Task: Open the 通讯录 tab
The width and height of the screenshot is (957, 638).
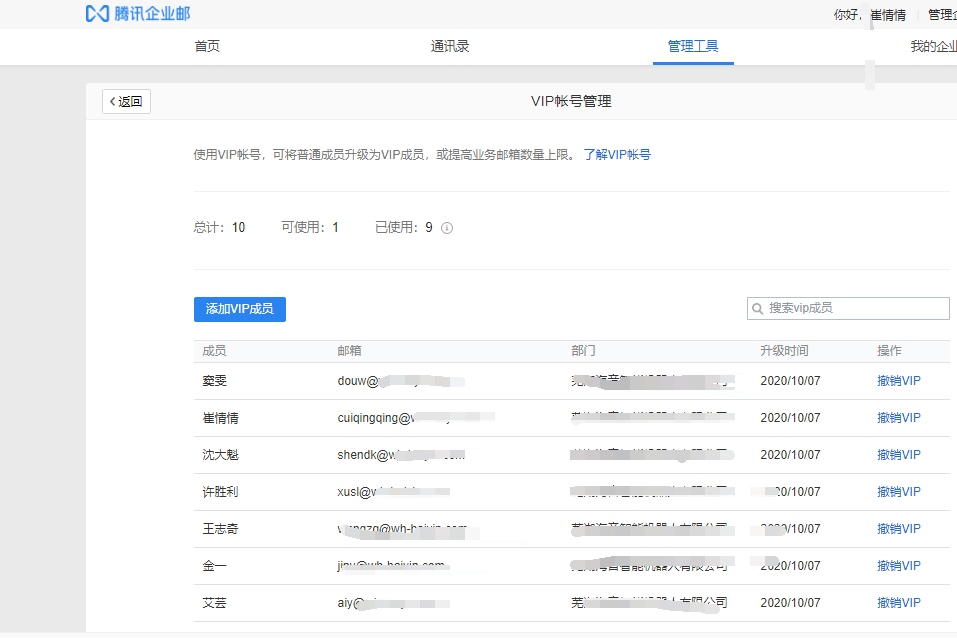Action: pyautogui.click(x=449, y=46)
